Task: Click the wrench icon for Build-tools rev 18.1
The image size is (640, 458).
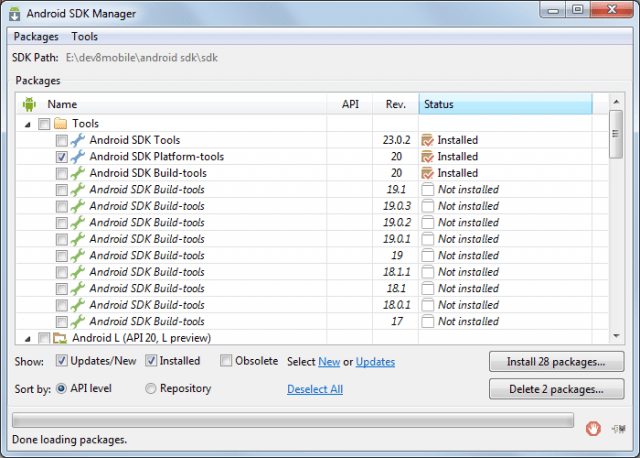Action: pyautogui.click(x=78, y=289)
